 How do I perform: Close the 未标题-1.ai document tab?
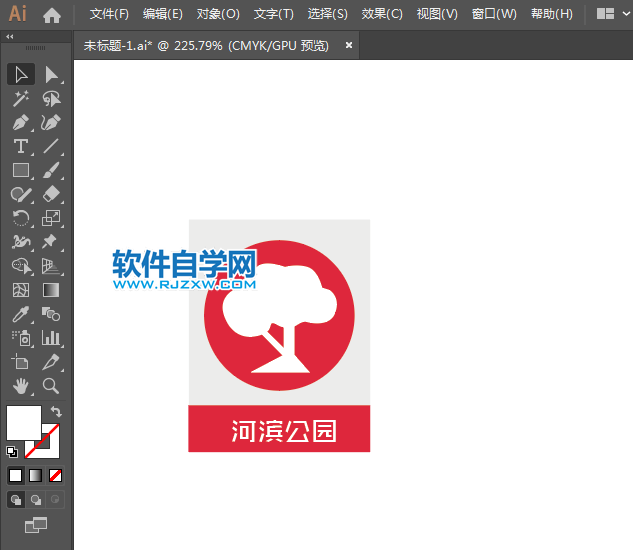349,45
